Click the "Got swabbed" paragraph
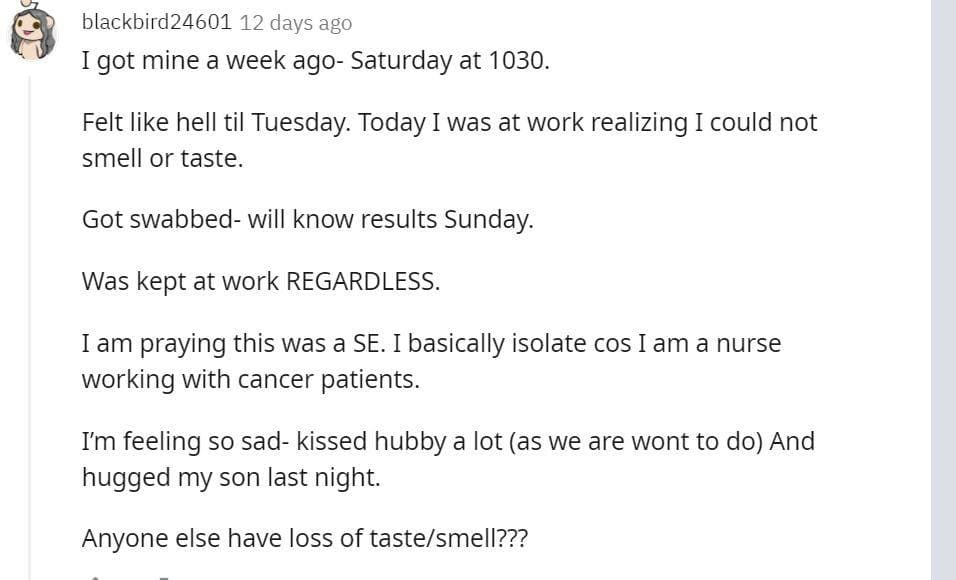This screenshot has height=580, width=956. (307, 220)
